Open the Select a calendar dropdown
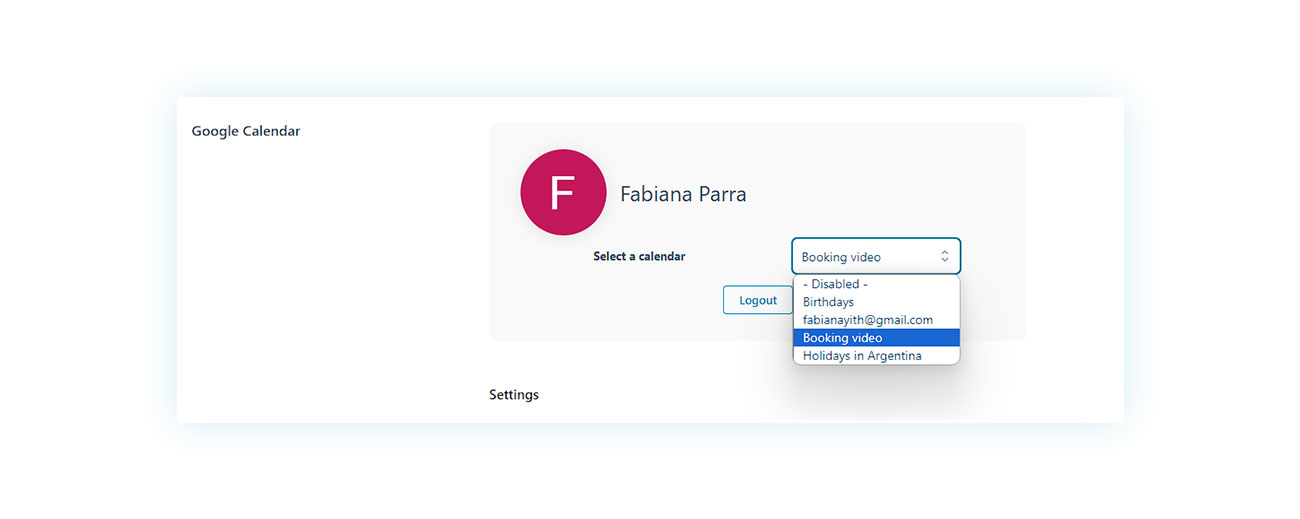 tap(876, 256)
